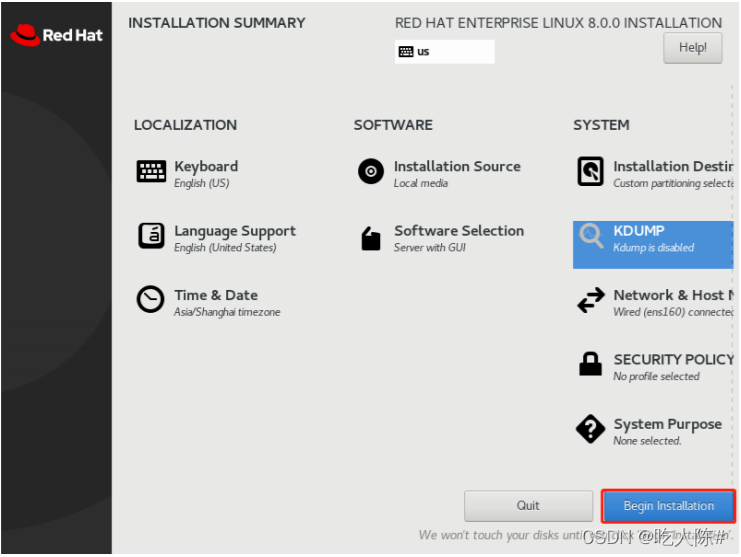Click 'Custom partitioning selected' text
Image resolution: width=741 pixels, height=557 pixels.
[673, 183]
